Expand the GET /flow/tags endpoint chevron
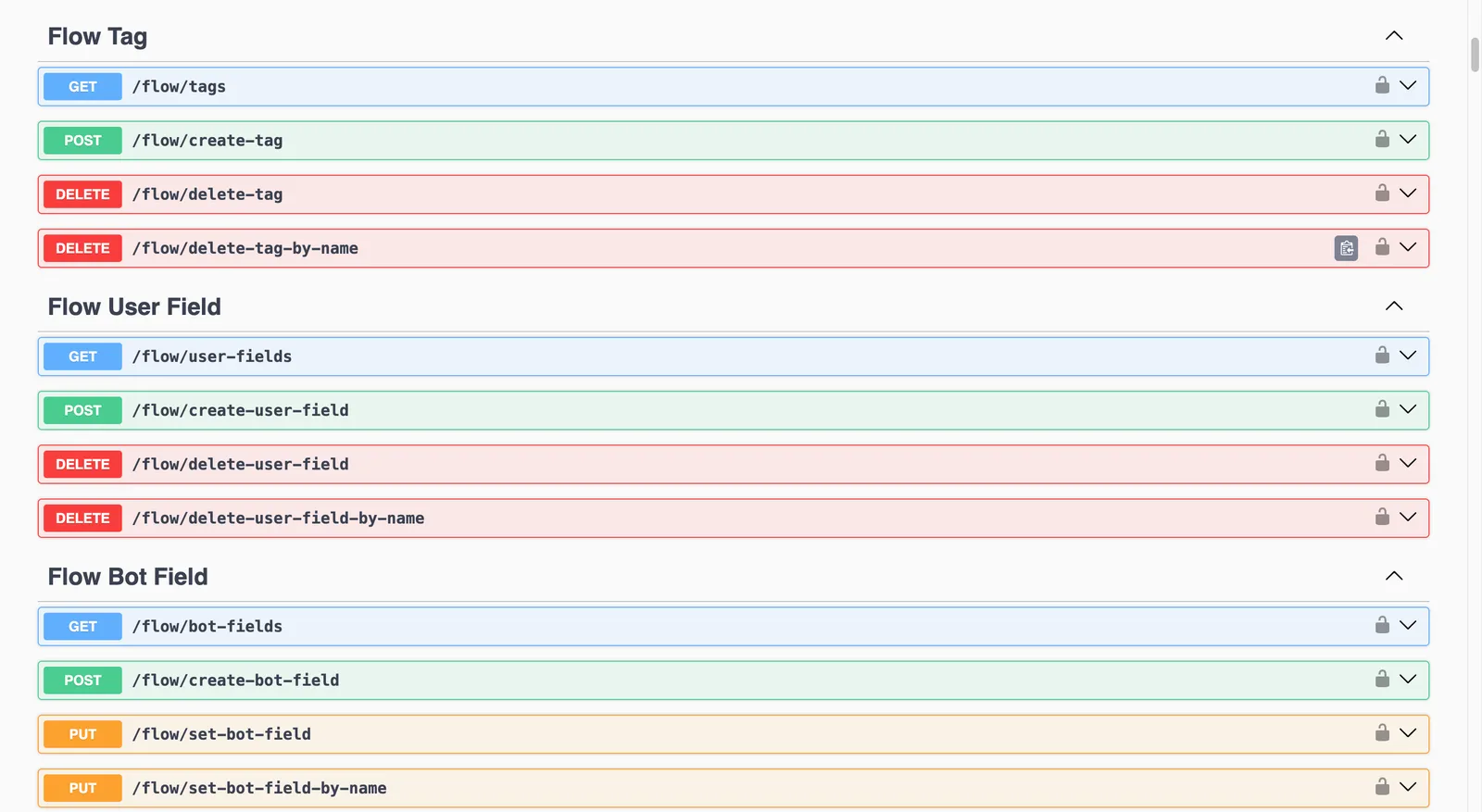The height and width of the screenshot is (812, 1482). point(1408,85)
